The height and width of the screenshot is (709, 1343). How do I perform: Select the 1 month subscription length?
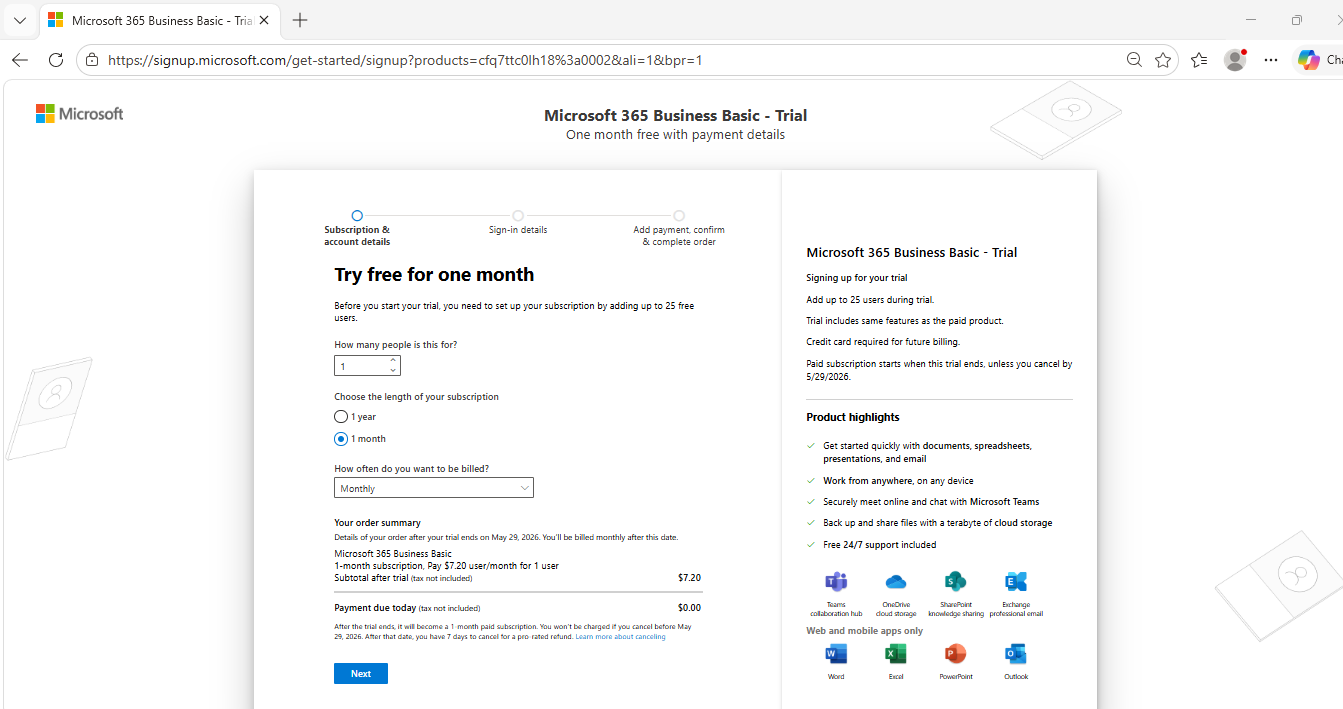pyautogui.click(x=341, y=439)
